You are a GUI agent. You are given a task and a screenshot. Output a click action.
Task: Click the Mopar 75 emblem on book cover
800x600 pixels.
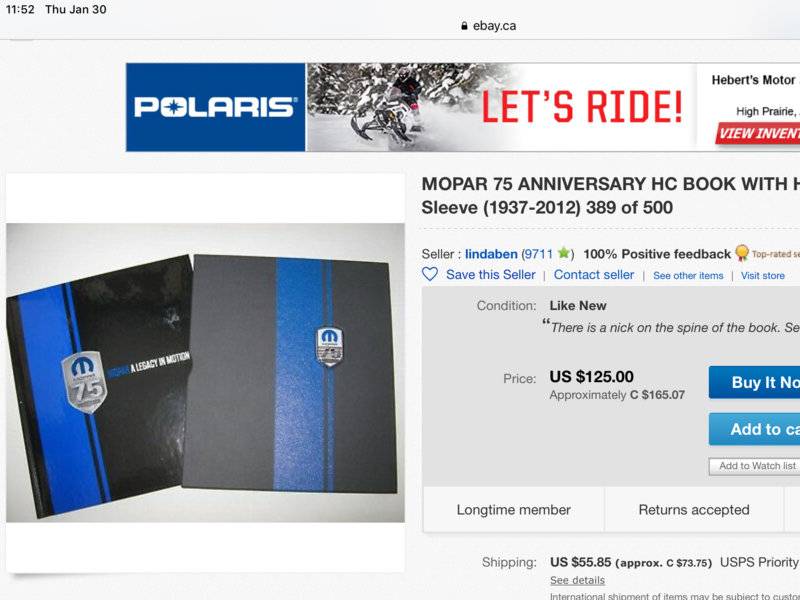coord(85,380)
